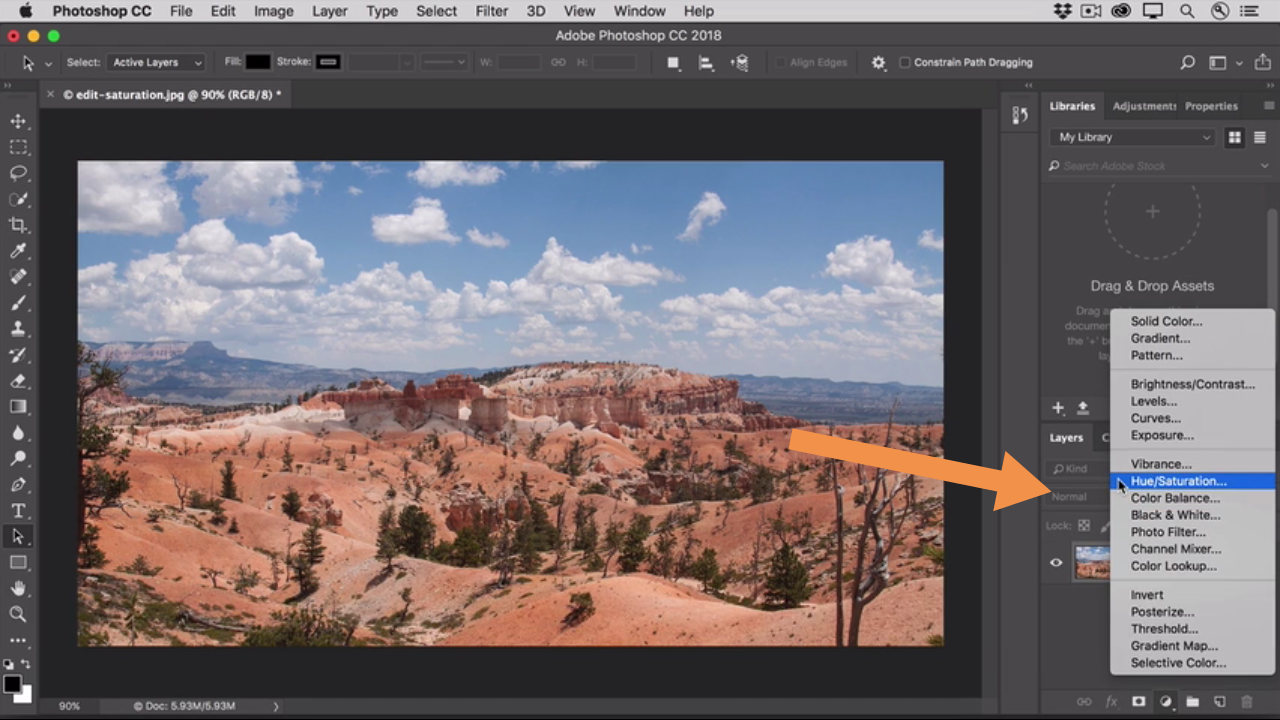Screen dimensions: 1280x720
Task: Enable Constrain Path Dragging checkbox
Action: click(905, 62)
